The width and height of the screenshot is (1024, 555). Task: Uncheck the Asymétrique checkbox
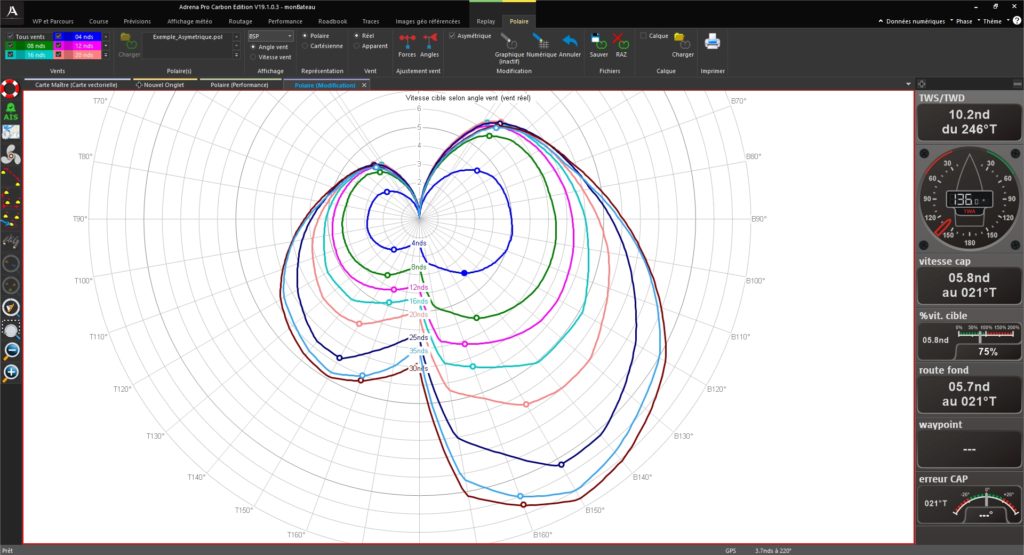452,36
